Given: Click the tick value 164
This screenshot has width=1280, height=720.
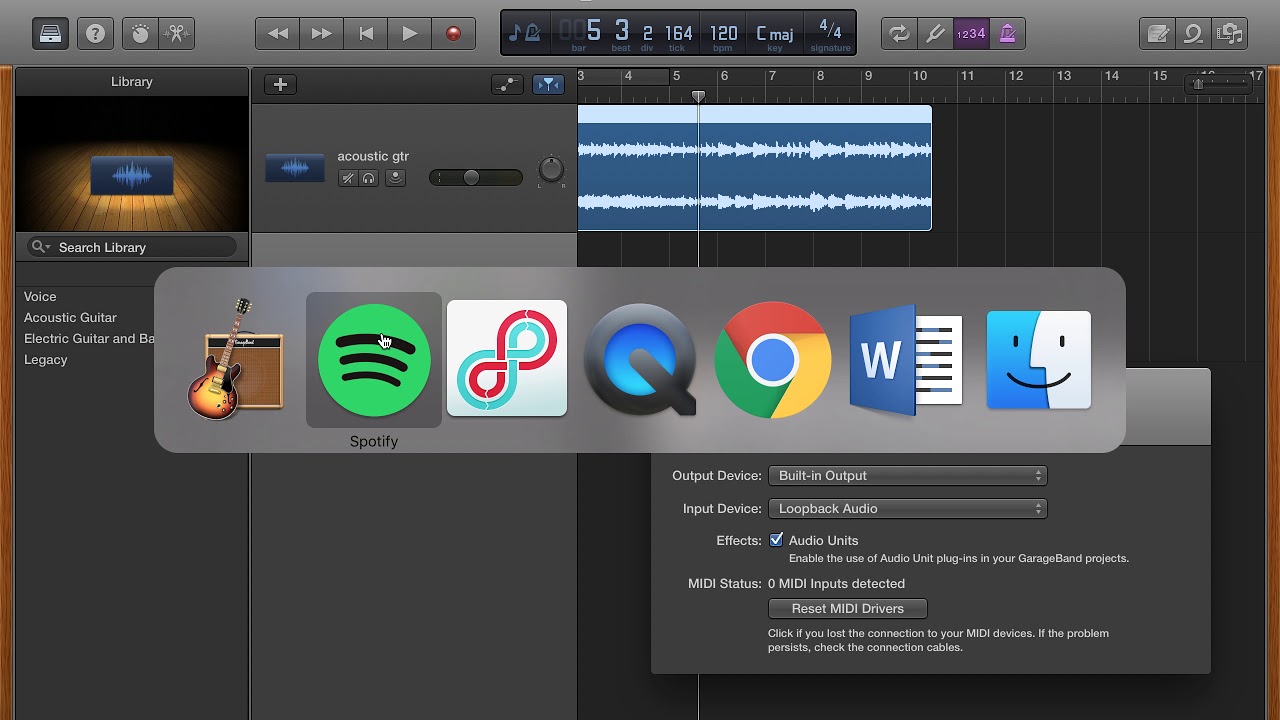Looking at the screenshot, I should [678, 34].
